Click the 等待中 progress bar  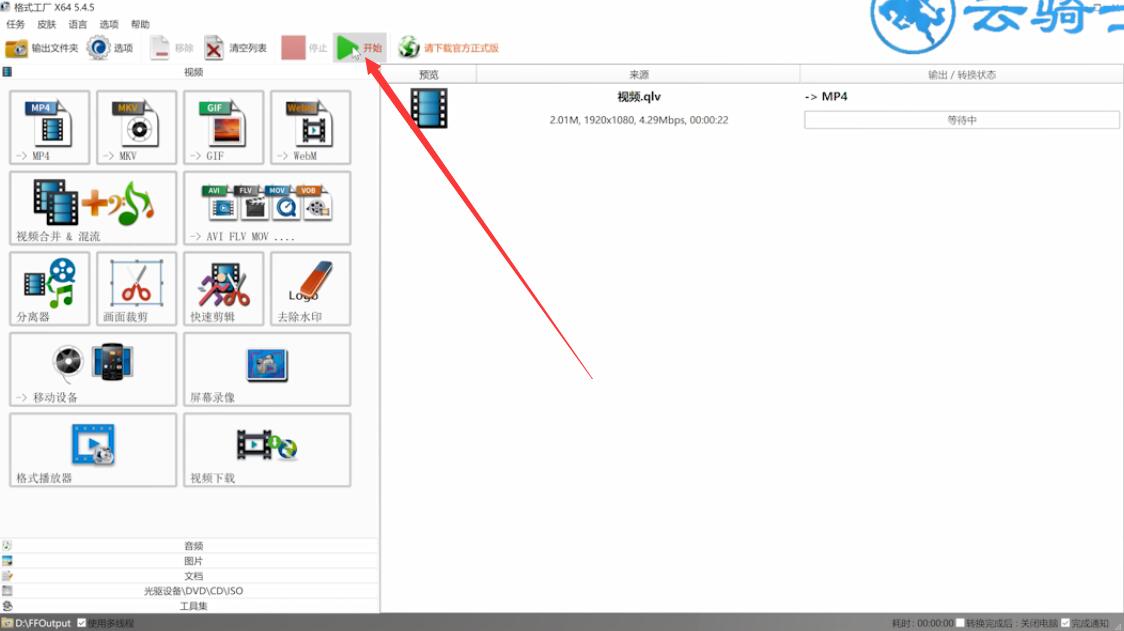click(x=961, y=120)
